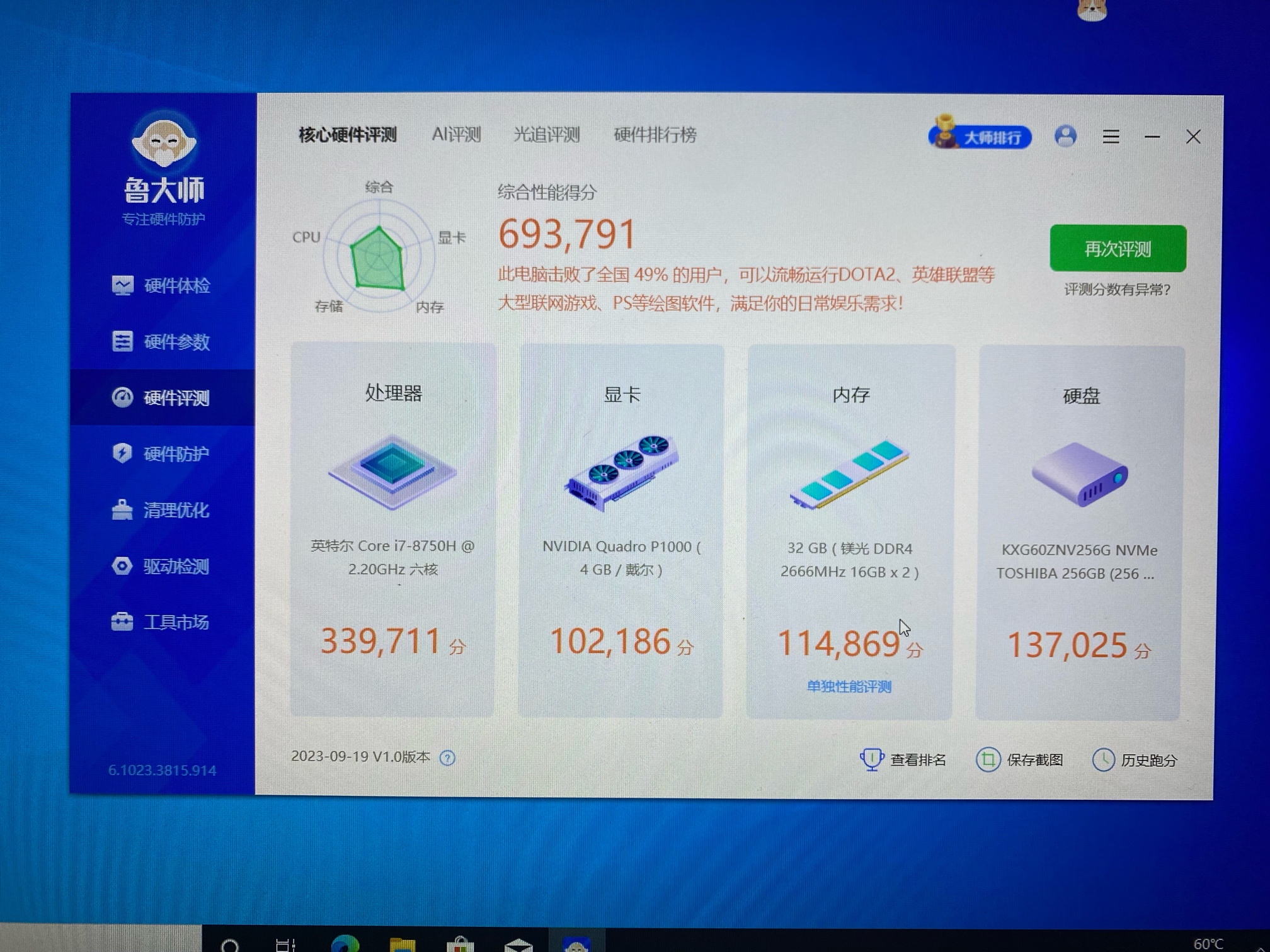Switch to the 光追评测 tab

pyautogui.click(x=546, y=135)
